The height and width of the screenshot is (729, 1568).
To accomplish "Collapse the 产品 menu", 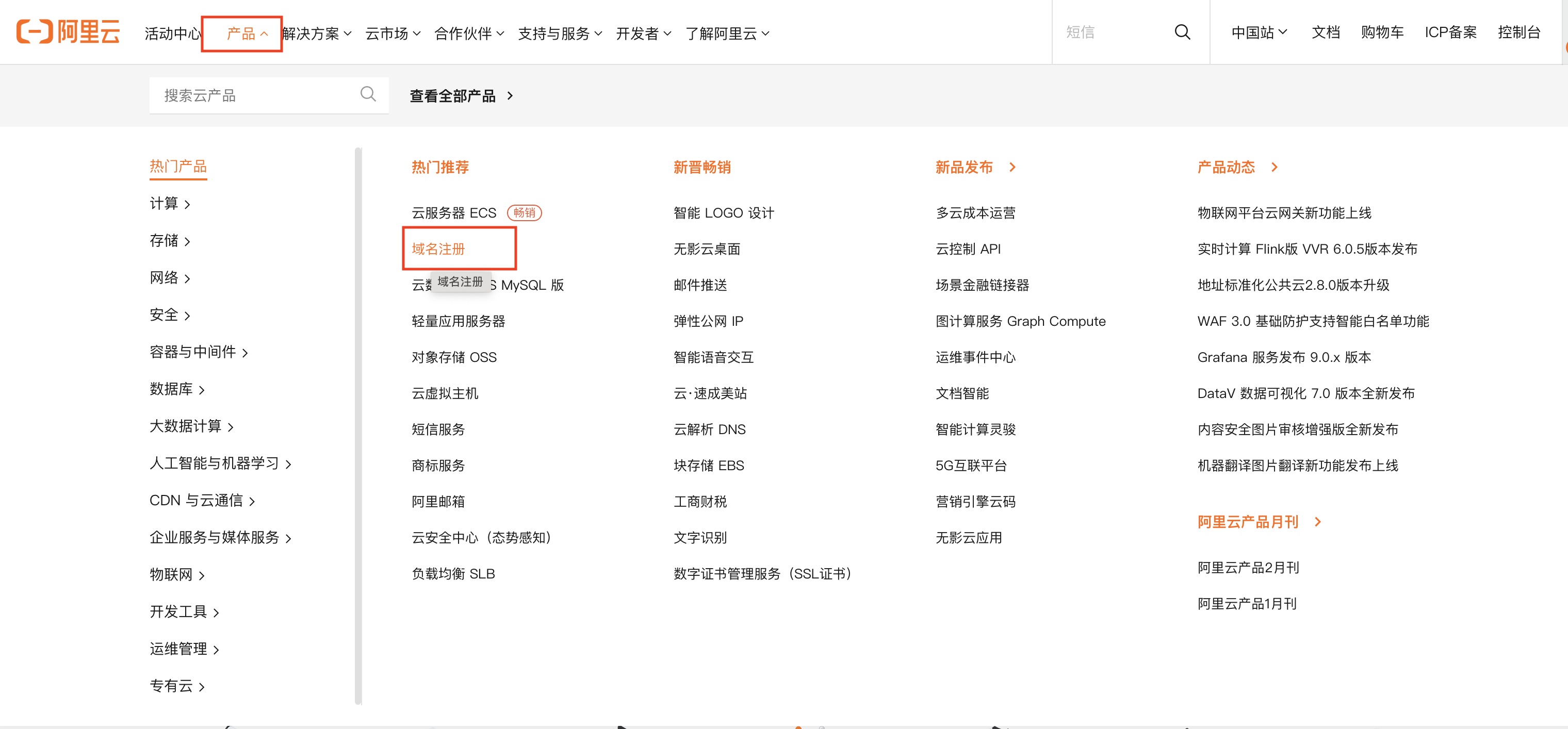I will coord(247,34).
